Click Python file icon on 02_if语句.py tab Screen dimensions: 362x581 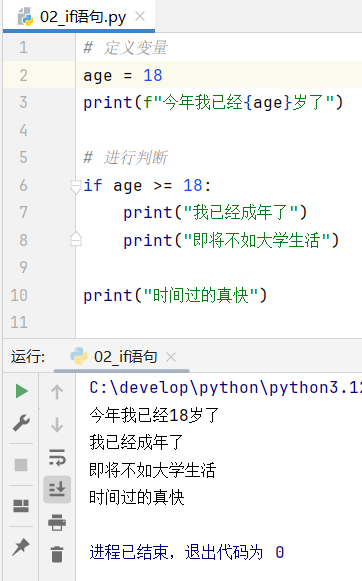coord(26,17)
